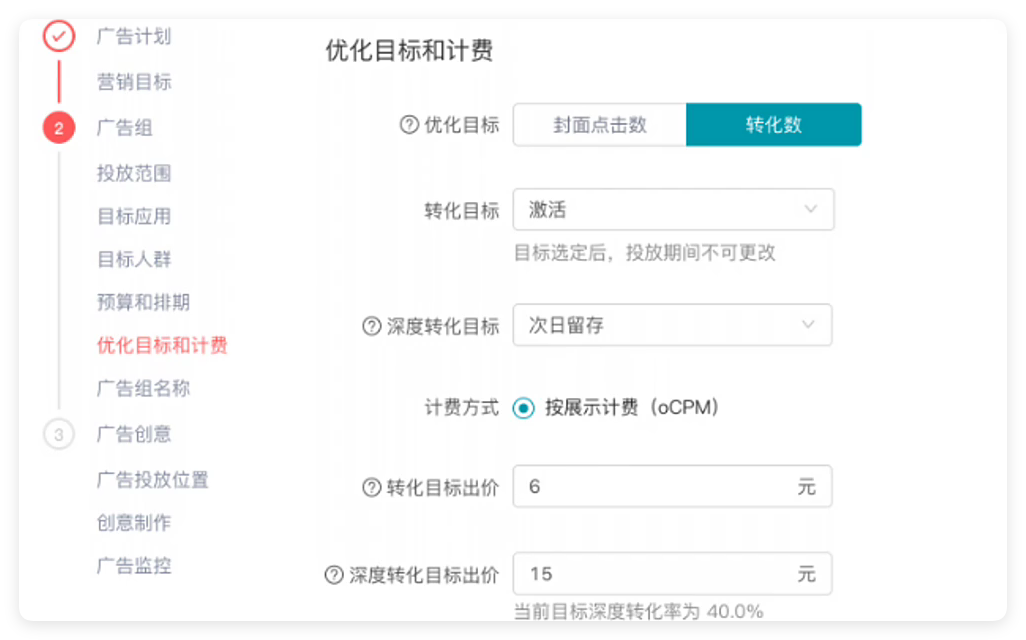Viewport: 1026px width, 640px height.
Task: Expand the 深度转化目标 dropdown showing 次日留存
Action: point(672,324)
